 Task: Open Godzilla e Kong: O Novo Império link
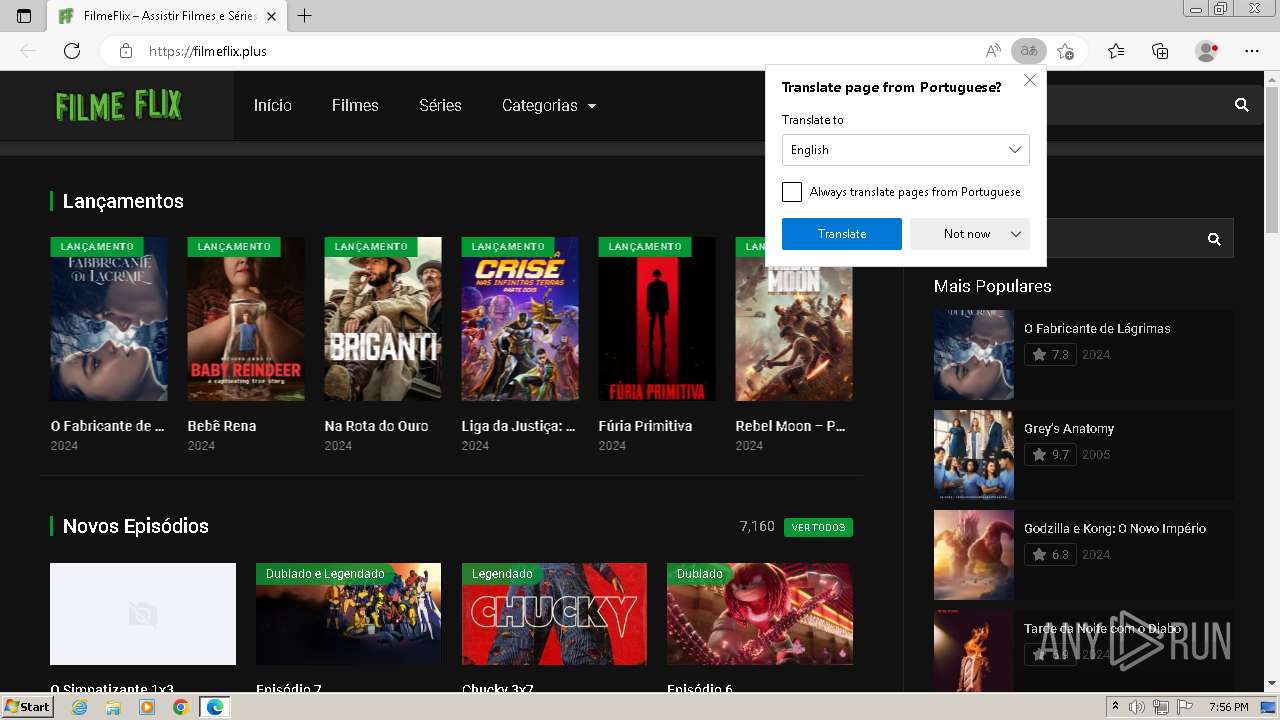point(1115,528)
